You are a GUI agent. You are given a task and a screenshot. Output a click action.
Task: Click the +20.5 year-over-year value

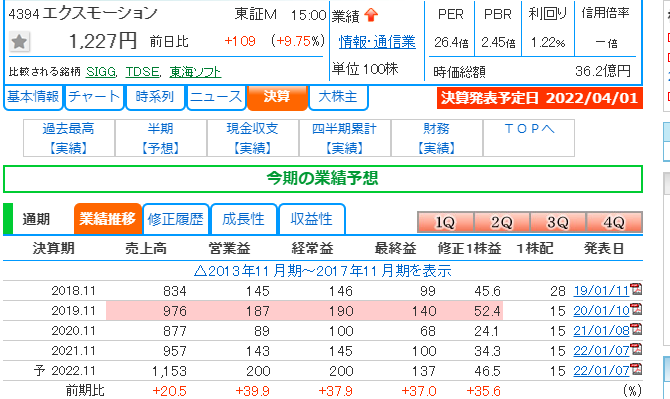click(x=169, y=390)
